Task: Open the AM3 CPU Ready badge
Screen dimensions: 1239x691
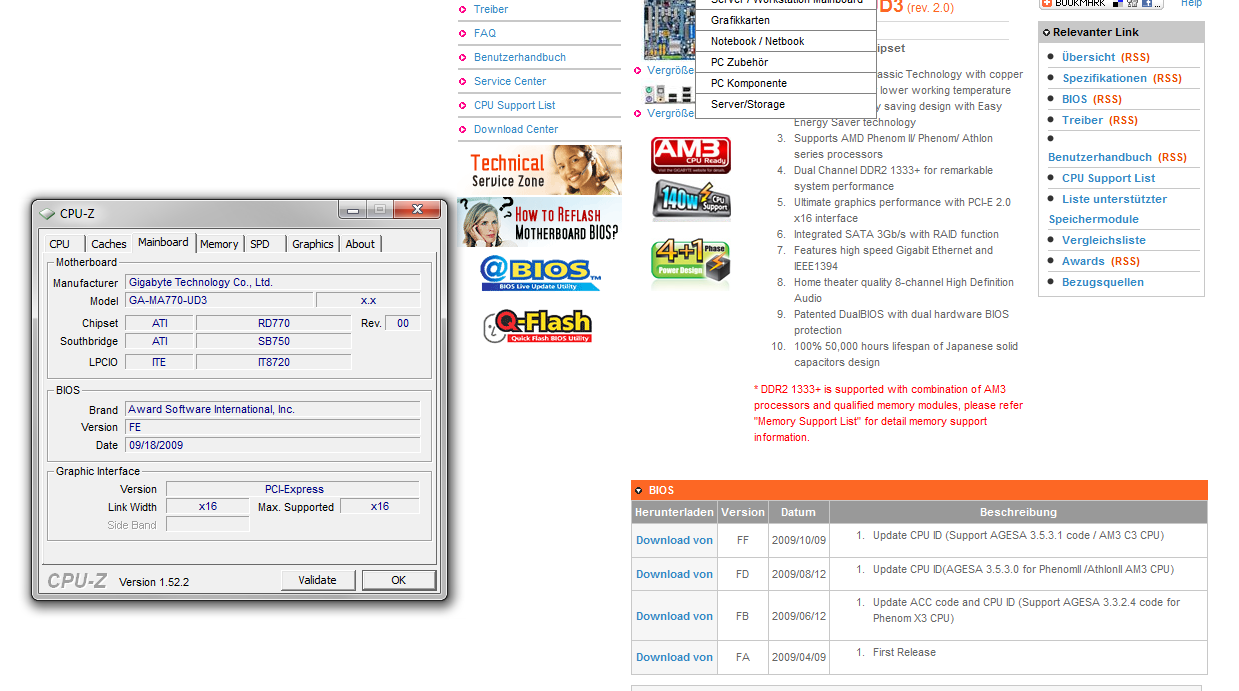Action: pyautogui.click(x=690, y=155)
